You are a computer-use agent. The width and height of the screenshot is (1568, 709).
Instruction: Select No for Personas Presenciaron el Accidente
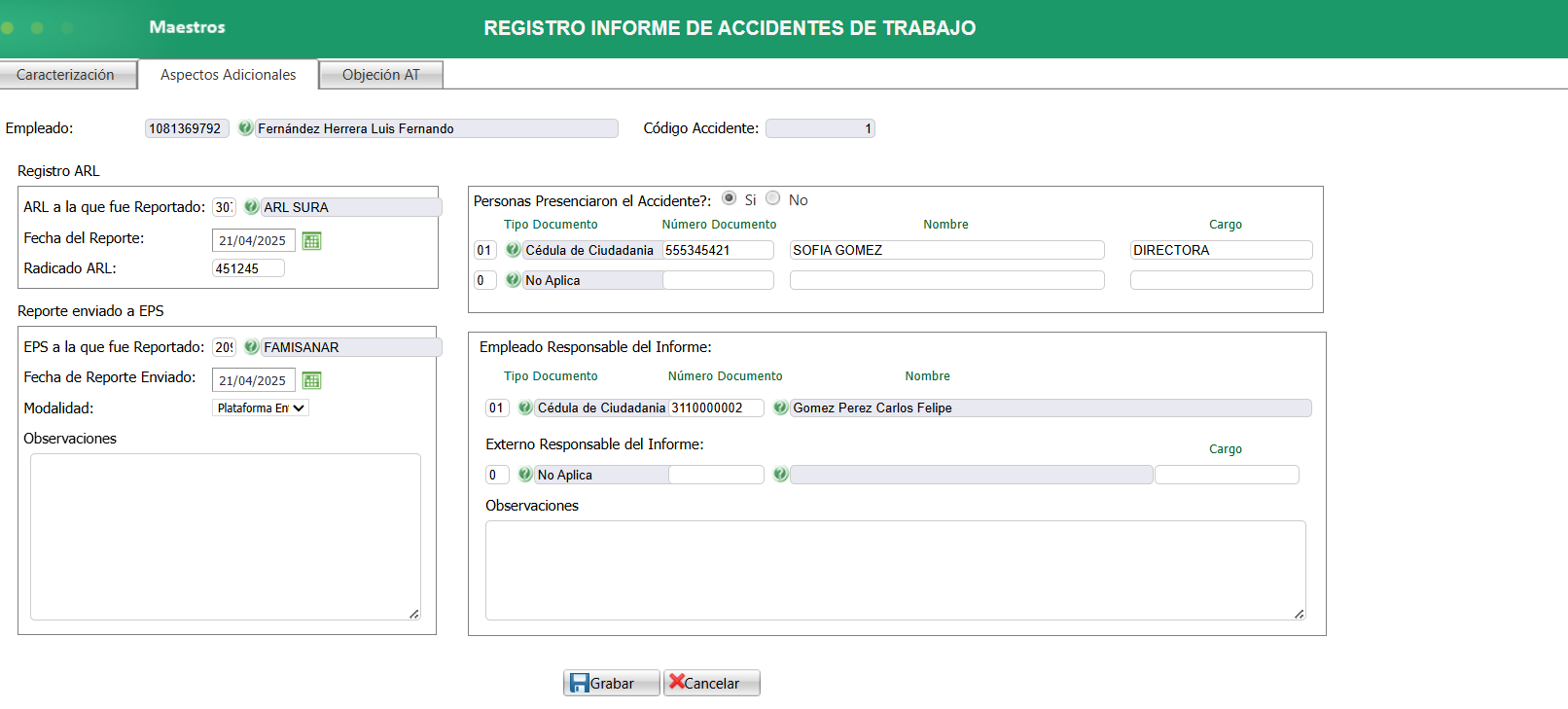click(772, 198)
